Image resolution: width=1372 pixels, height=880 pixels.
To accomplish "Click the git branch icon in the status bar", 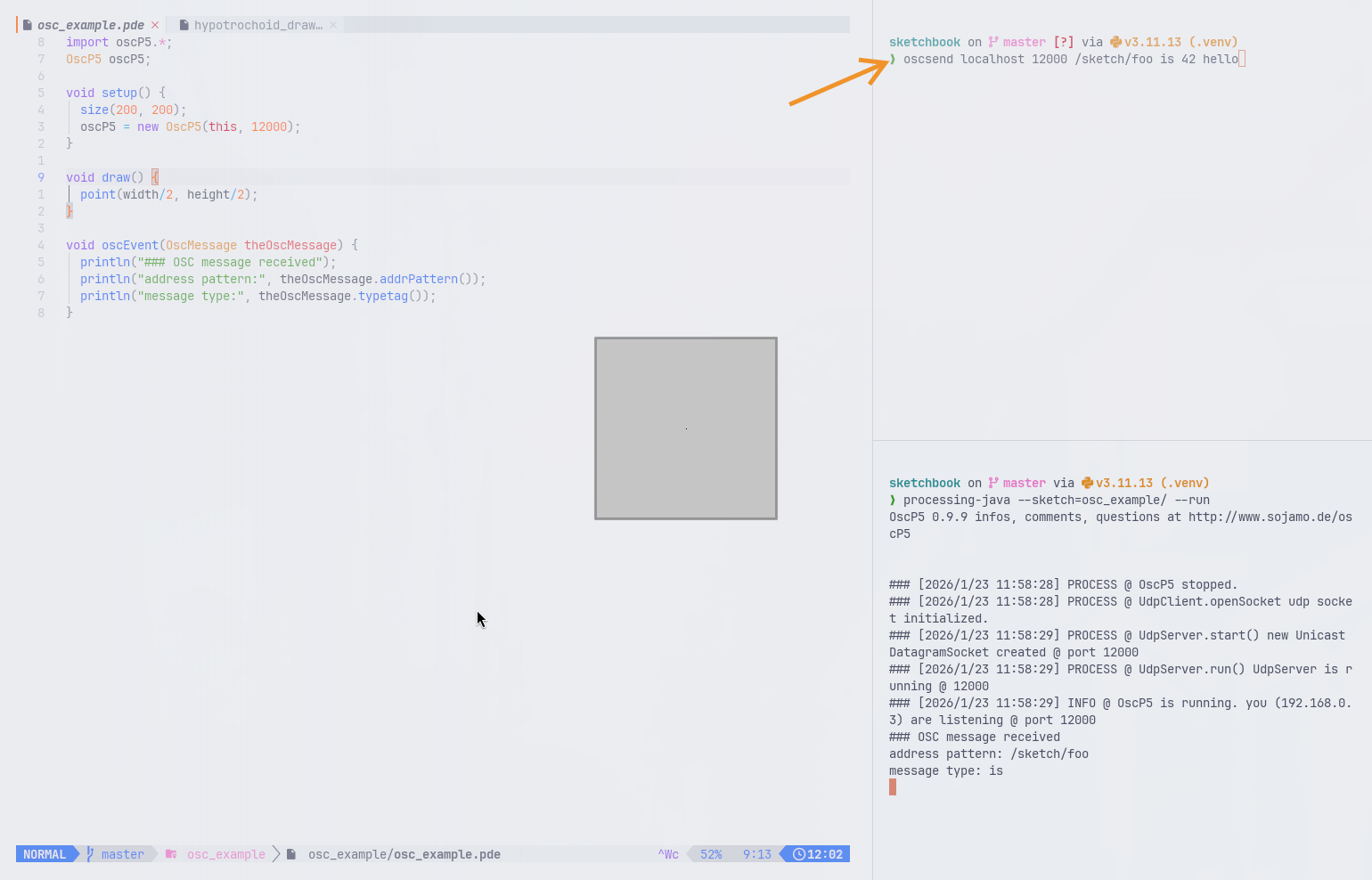I will 88,853.
